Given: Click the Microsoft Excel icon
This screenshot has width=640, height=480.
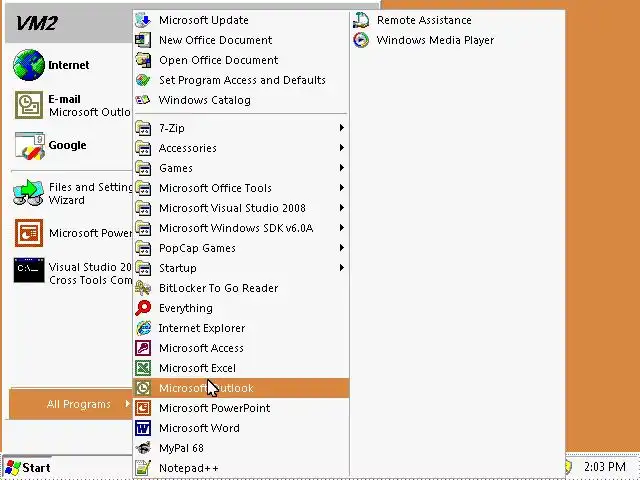Looking at the screenshot, I should (143, 368).
